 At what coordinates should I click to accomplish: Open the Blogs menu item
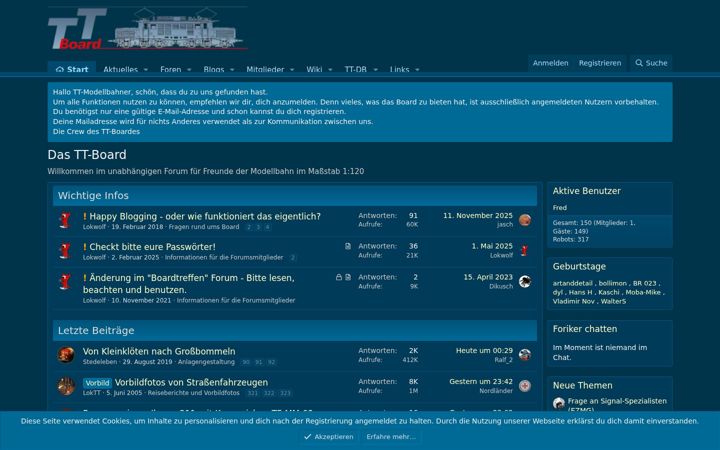pyautogui.click(x=214, y=69)
